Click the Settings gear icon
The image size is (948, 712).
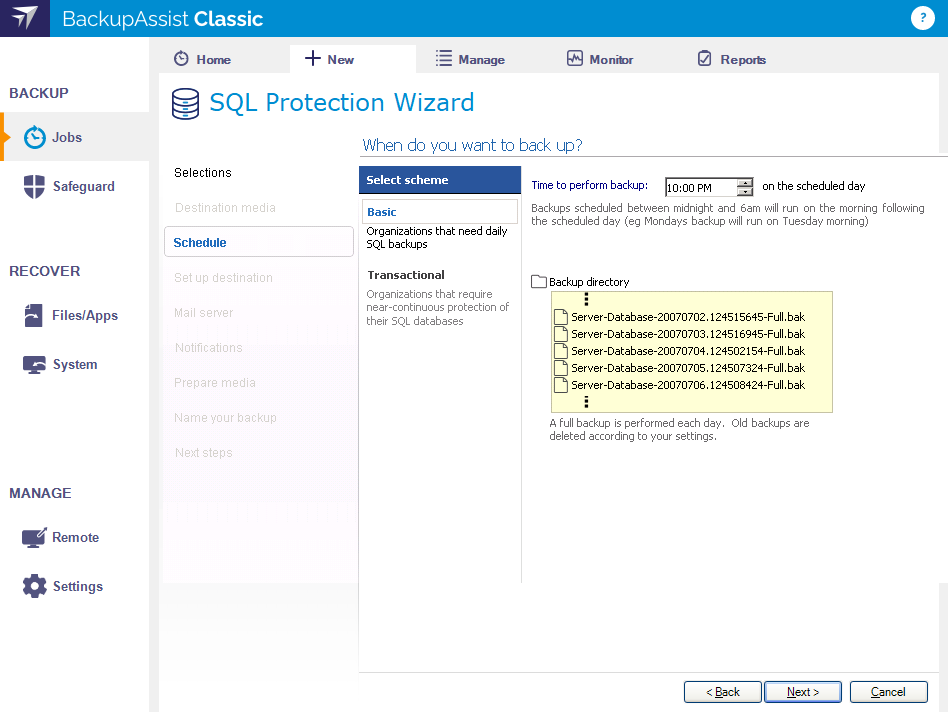[x=34, y=586]
